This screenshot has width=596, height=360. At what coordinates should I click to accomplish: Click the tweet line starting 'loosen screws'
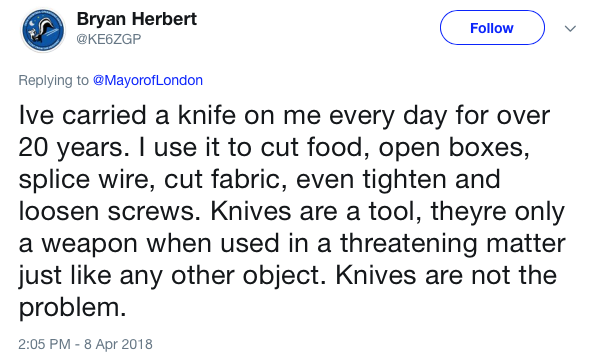(x=292, y=211)
